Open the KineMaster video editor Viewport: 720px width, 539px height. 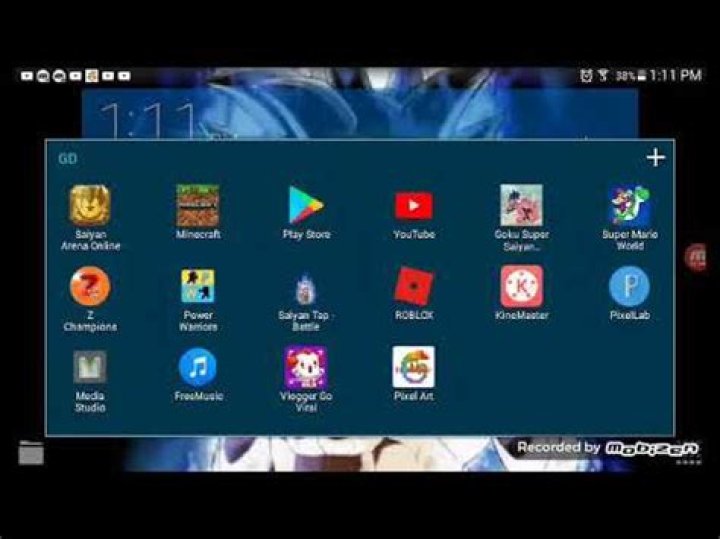click(x=521, y=287)
